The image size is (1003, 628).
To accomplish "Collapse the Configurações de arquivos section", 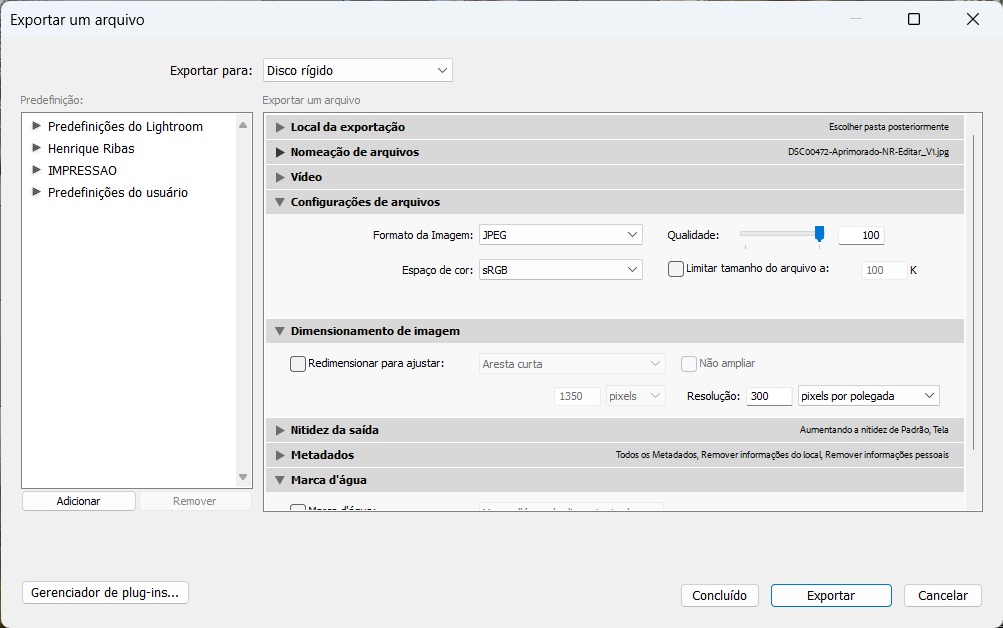I will point(281,202).
